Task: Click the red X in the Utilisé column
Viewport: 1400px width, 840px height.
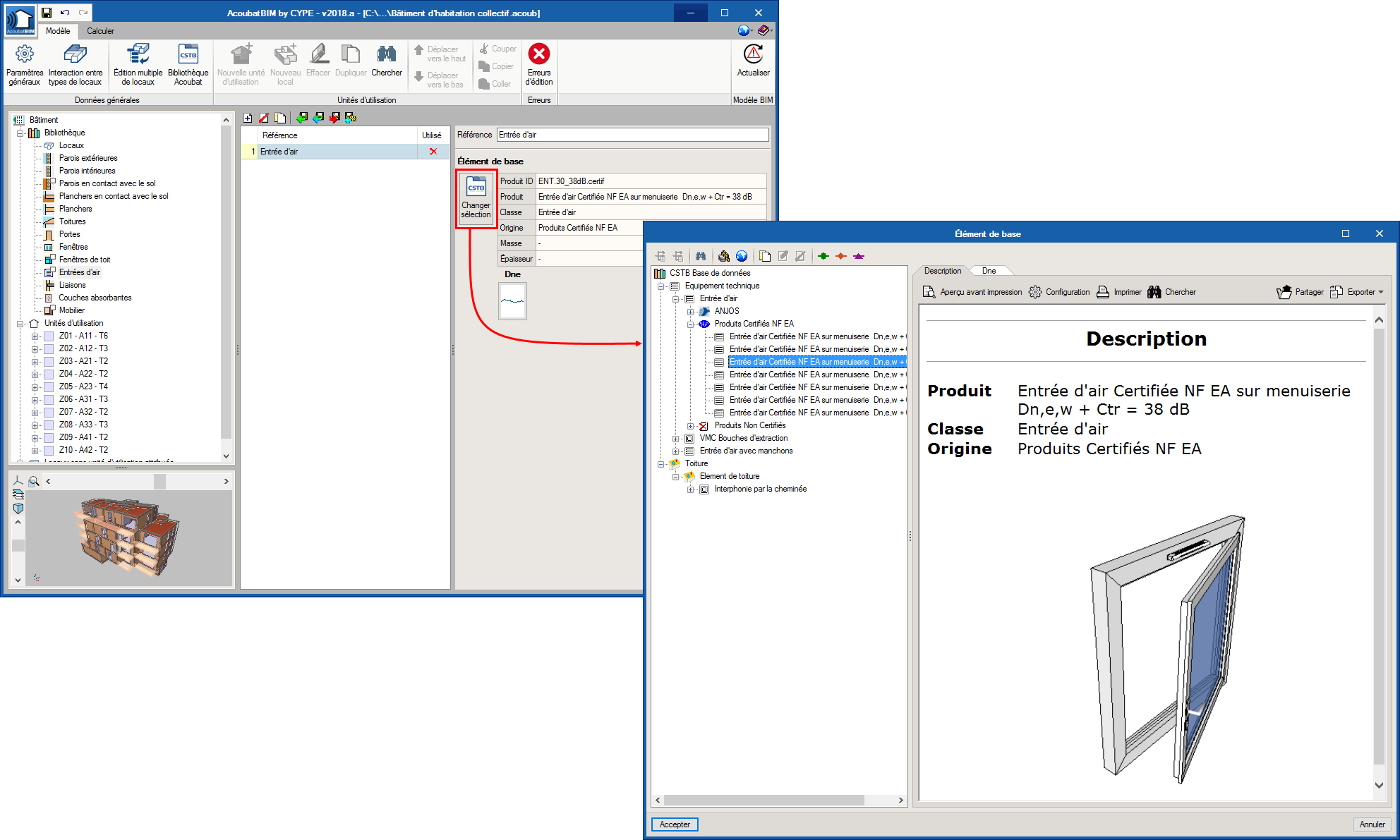Action: click(433, 152)
